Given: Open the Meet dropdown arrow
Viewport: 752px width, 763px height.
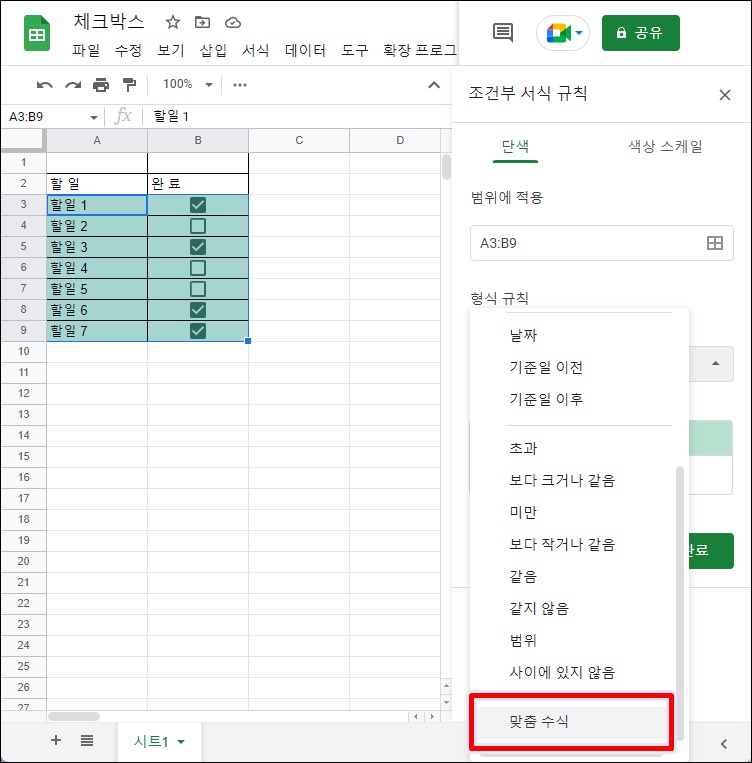Looking at the screenshot, I should 579,33.
